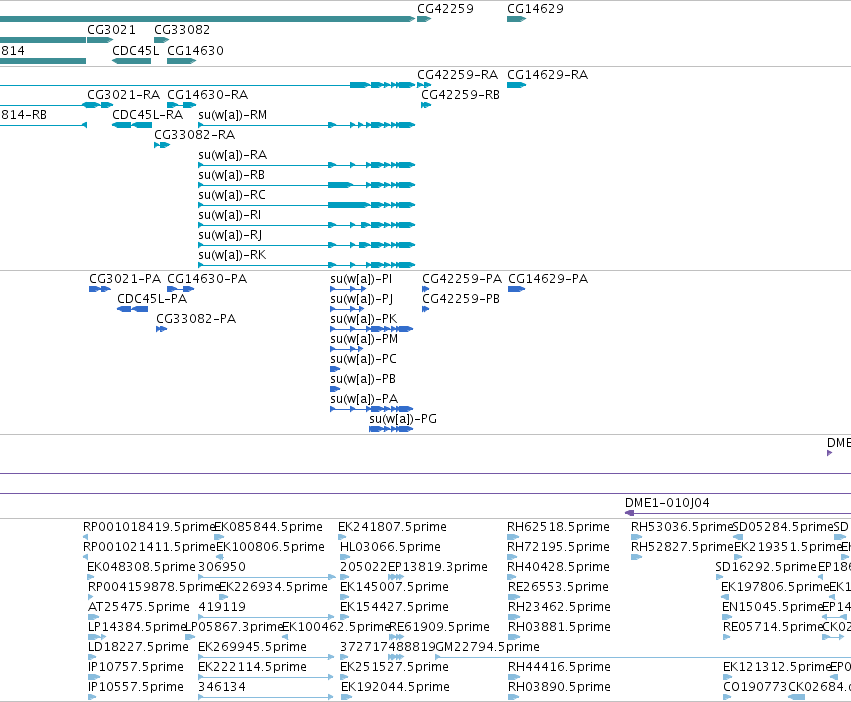Click the su(w[a])-PC protein label
The width and height of the screenshot is (851, 702).
(364, 359)
